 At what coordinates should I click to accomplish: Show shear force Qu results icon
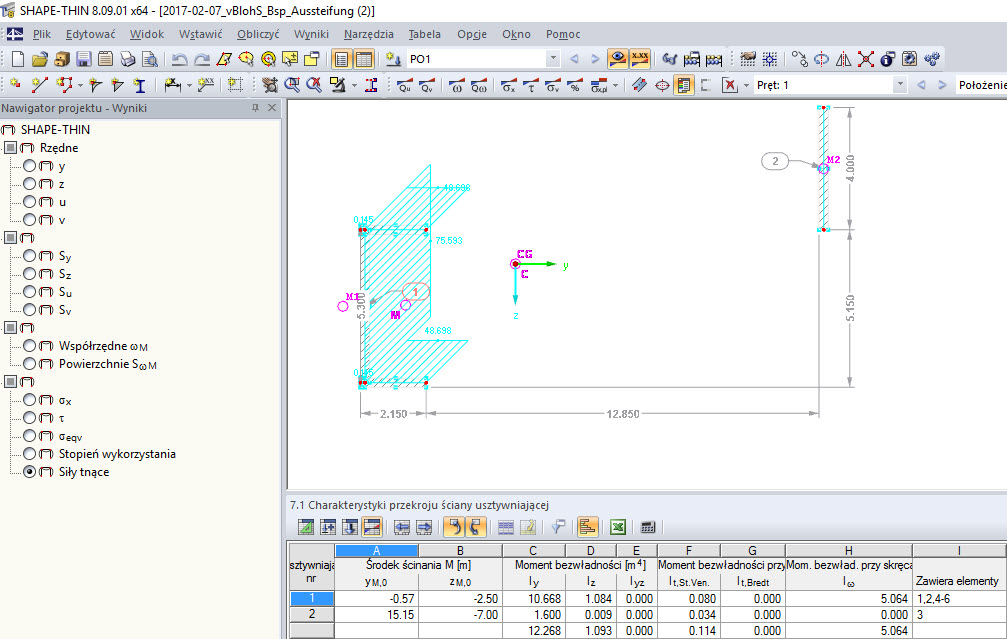[x=405, y=85]
